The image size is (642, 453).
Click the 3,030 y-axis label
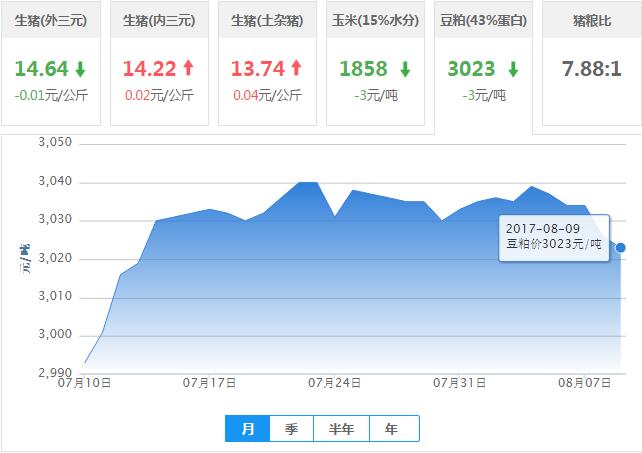coord(55,219)
